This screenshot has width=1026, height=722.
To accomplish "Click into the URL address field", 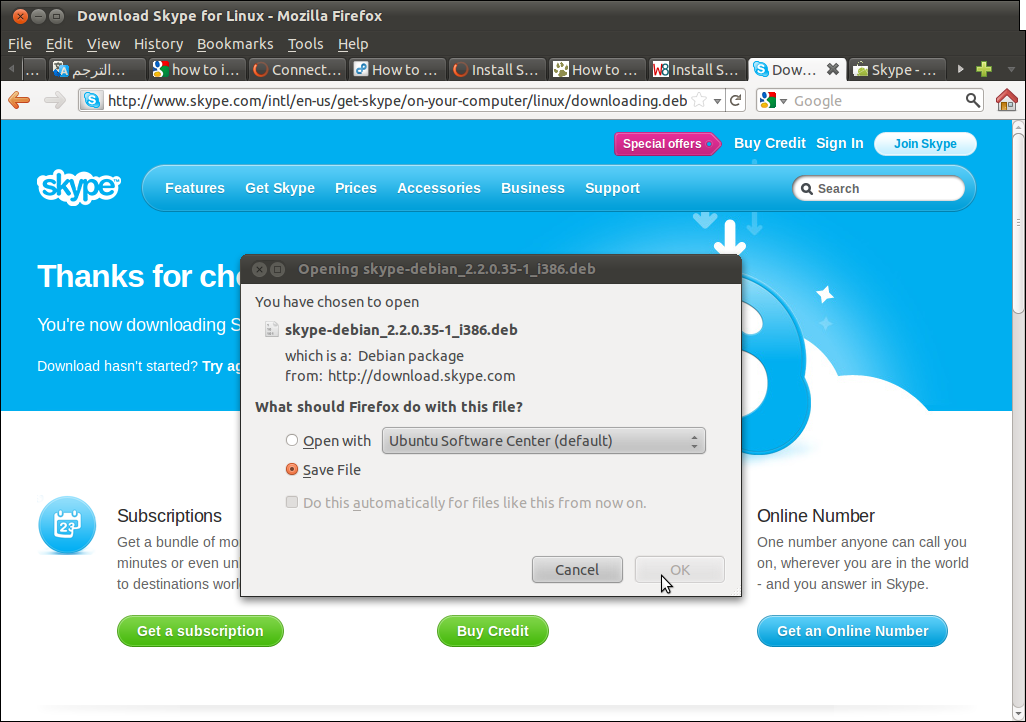I will pos(397,100).
